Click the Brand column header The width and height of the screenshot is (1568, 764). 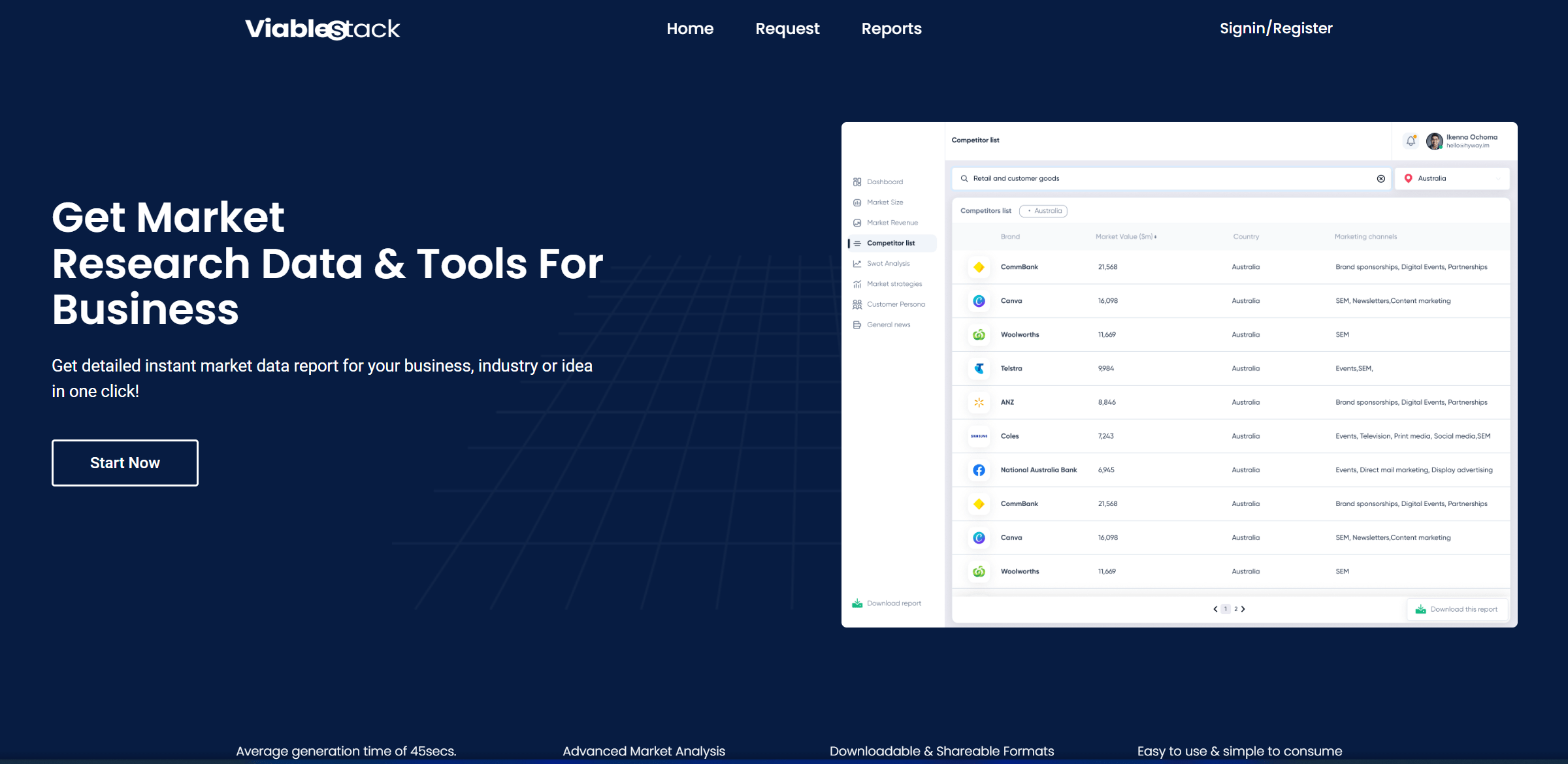pyautogui.click(x=1010, y=236)
